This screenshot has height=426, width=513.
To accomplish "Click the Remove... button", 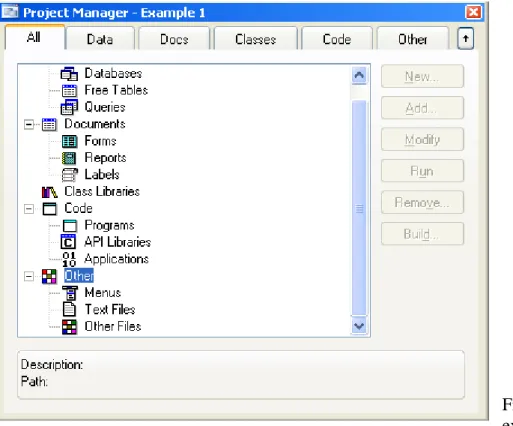I will tap(422, 202).
